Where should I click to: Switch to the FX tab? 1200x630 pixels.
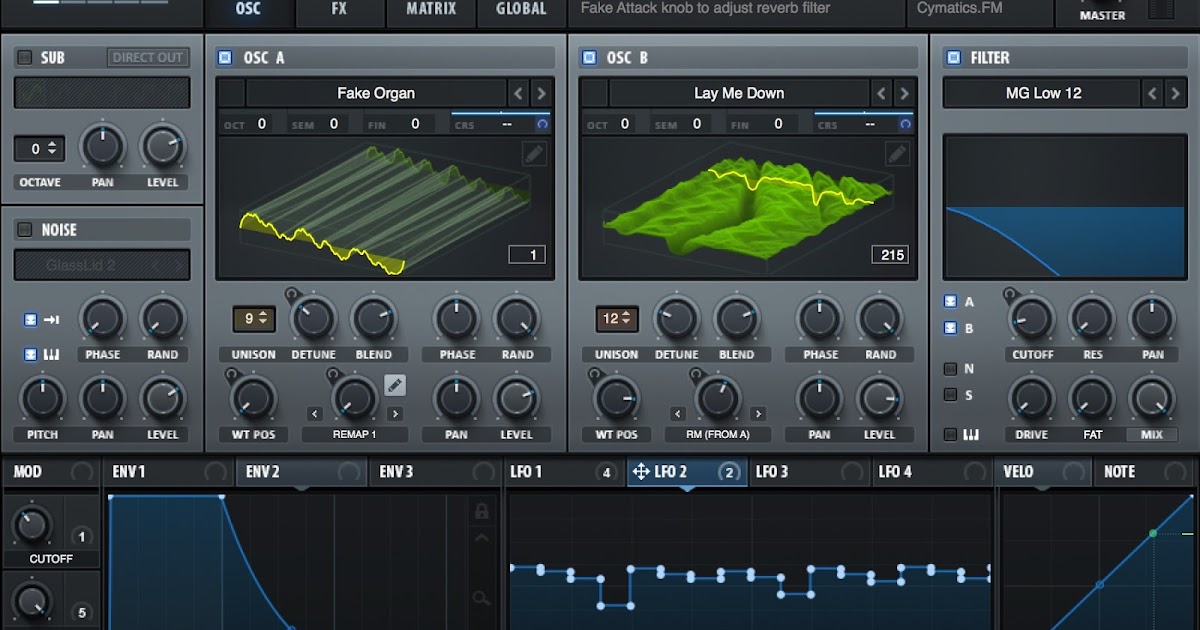click(339, 9)
